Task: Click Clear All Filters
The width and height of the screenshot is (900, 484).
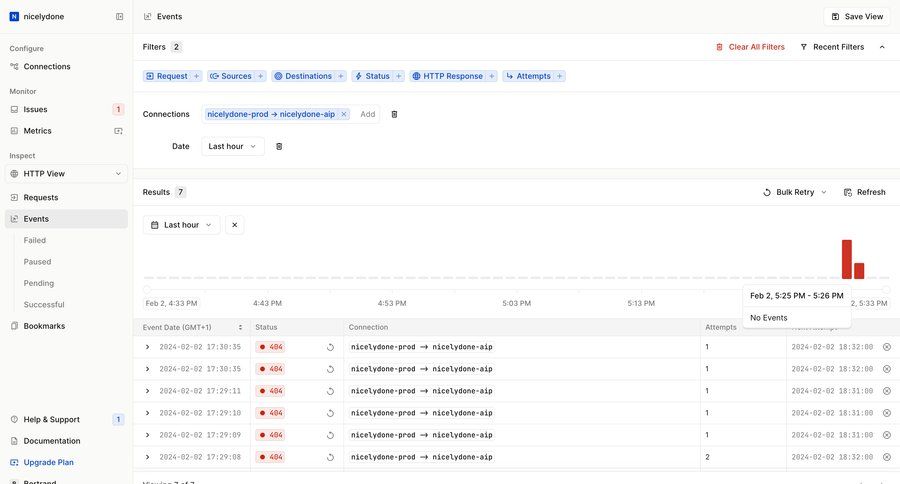Action: pos(750,47)
